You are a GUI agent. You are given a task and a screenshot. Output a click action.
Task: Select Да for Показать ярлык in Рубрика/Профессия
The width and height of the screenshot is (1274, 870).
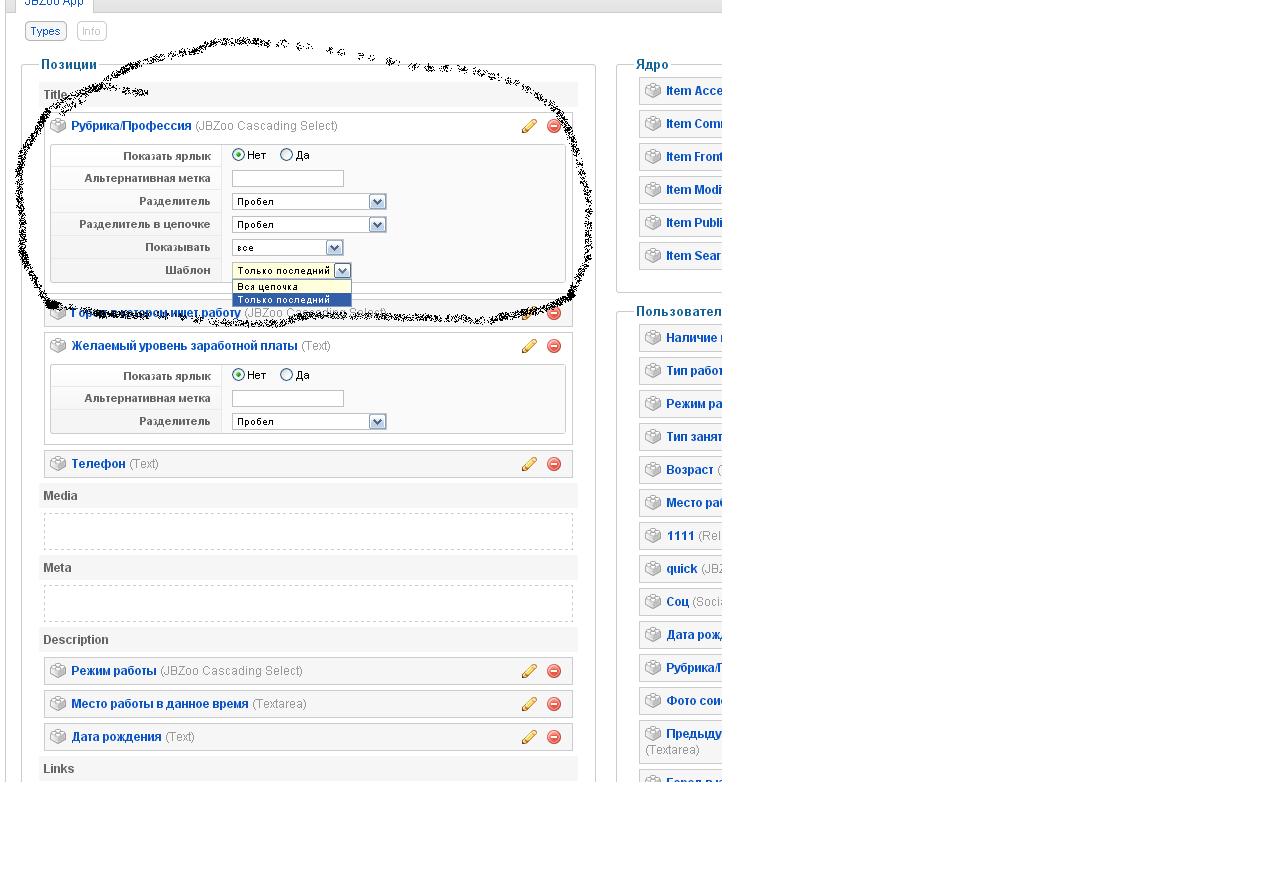point(287,155)
